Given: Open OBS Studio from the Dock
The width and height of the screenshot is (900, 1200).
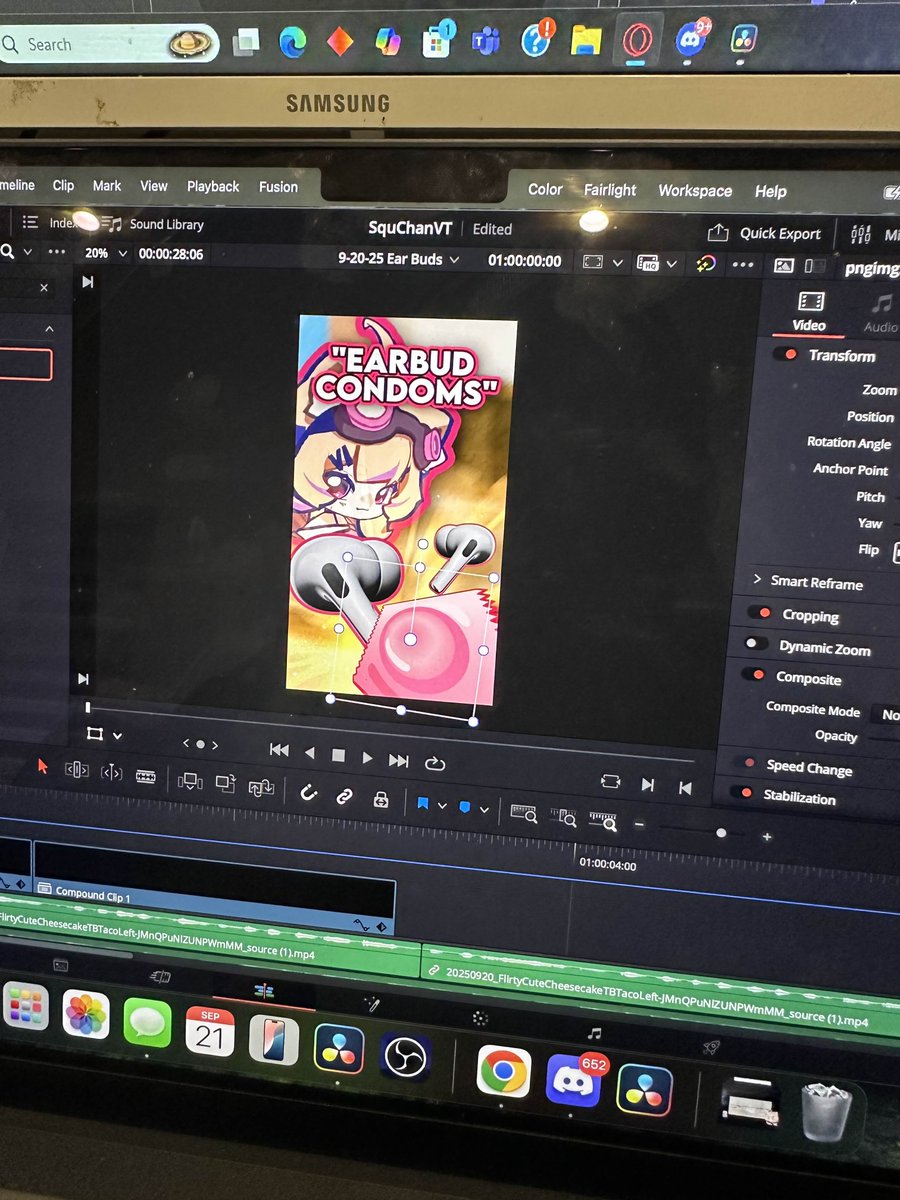Looking at the screenshot, I should coord(405,1058).
